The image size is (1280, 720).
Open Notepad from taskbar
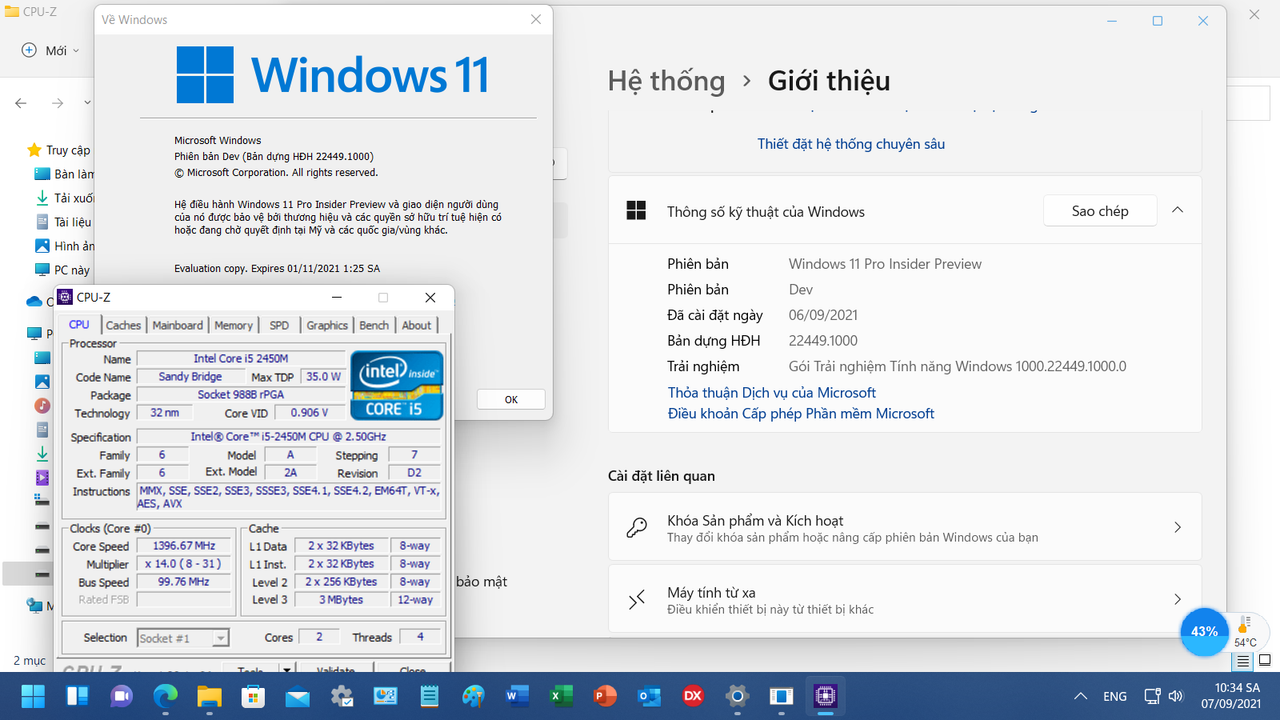pyautogui.click(x=429, y=696)
